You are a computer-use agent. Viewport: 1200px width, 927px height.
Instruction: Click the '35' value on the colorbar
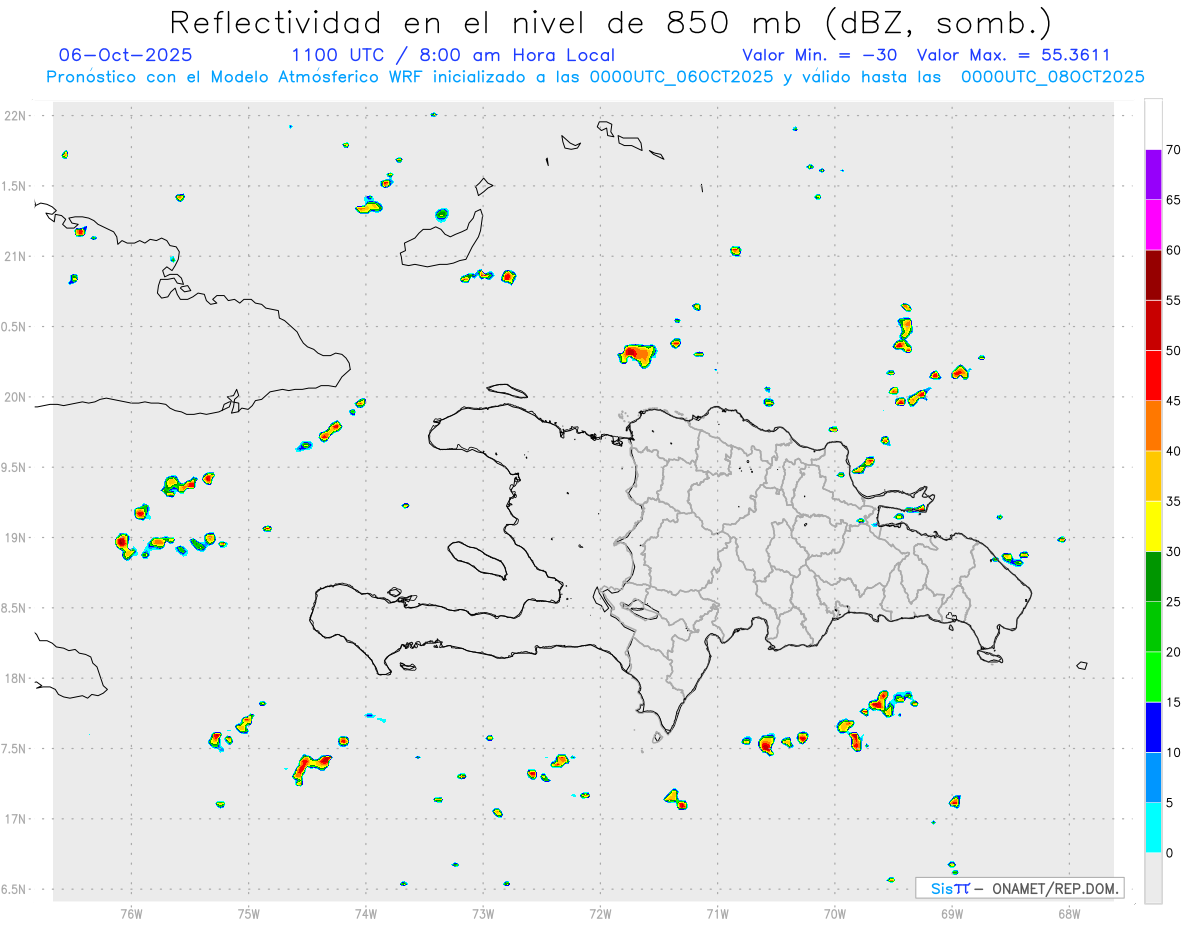(x=1173, y=501)
